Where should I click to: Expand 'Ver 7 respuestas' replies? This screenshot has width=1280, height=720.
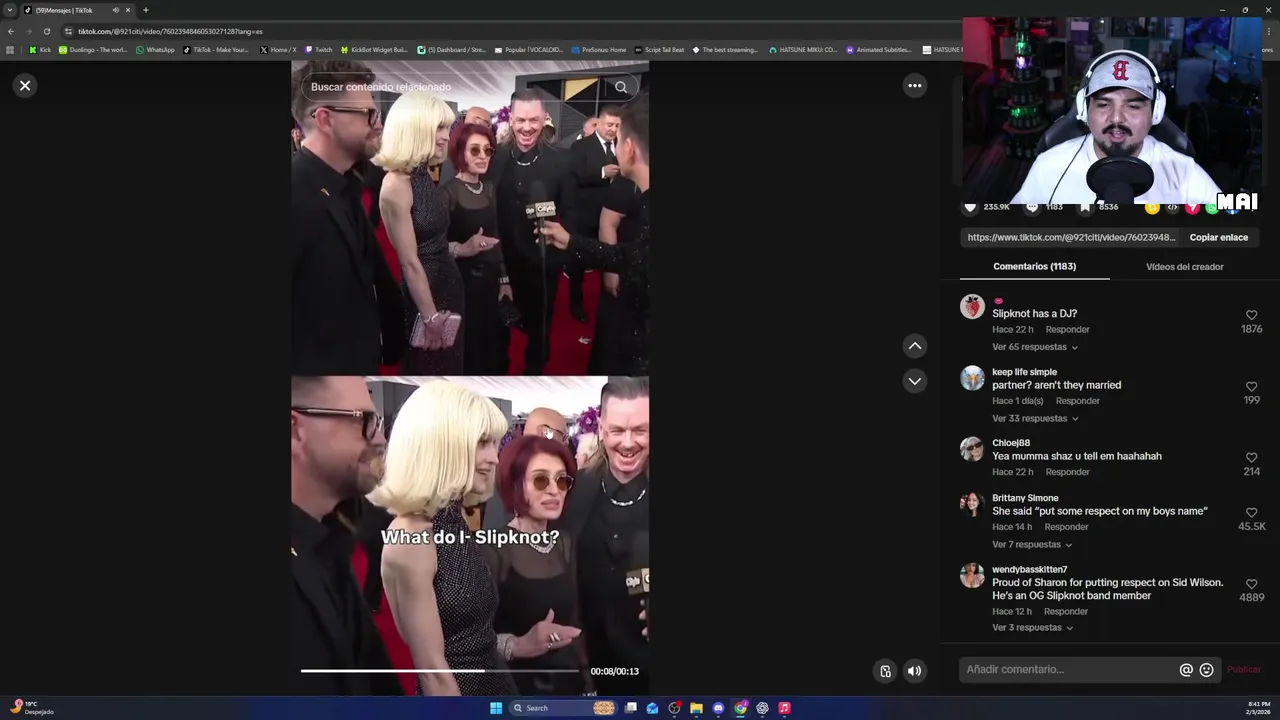click(x=1032, y=545)
